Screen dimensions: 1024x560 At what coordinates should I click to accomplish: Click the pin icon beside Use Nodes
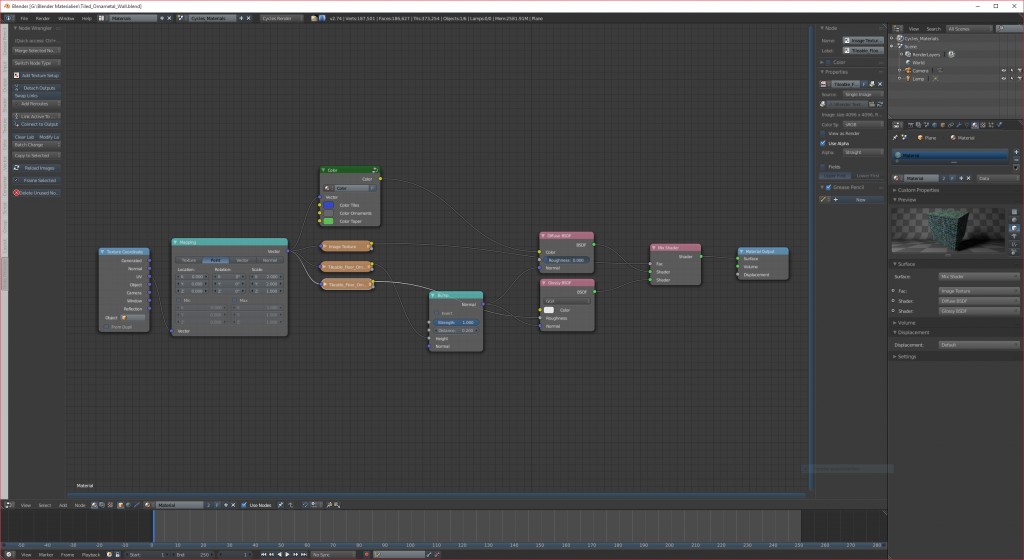pyautogui.click(x=281, y=505)
